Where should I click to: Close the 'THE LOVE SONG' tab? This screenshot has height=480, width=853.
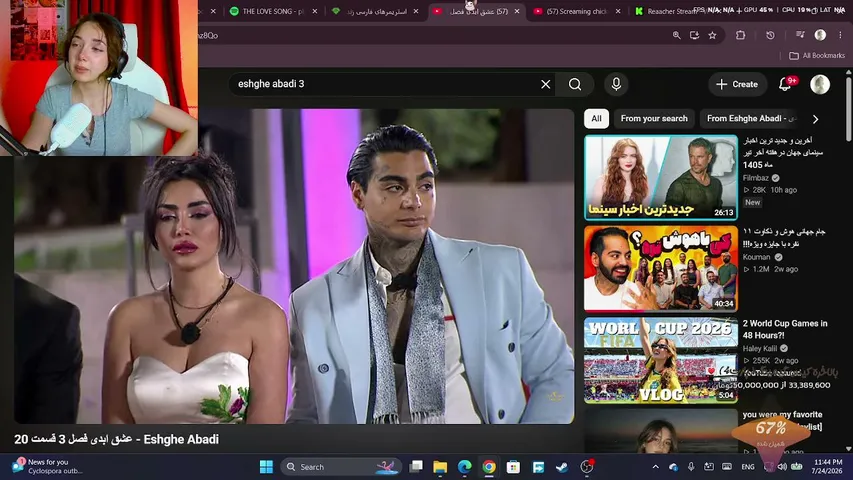tap(314, 11)
